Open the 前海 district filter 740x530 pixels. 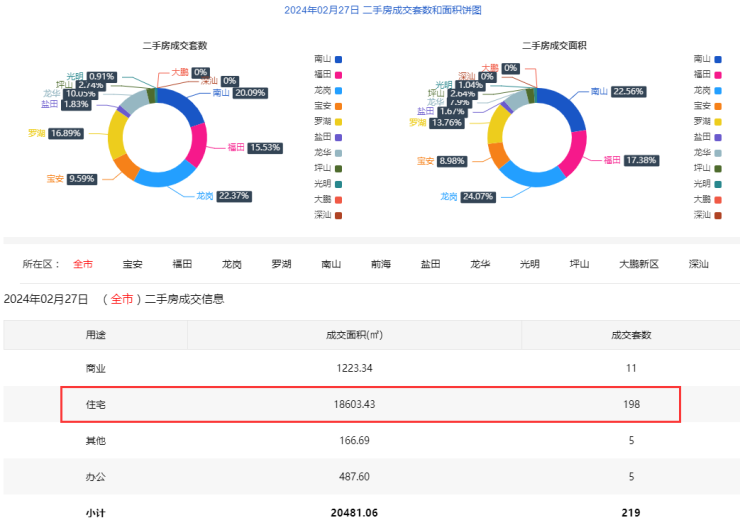point(381,264)
